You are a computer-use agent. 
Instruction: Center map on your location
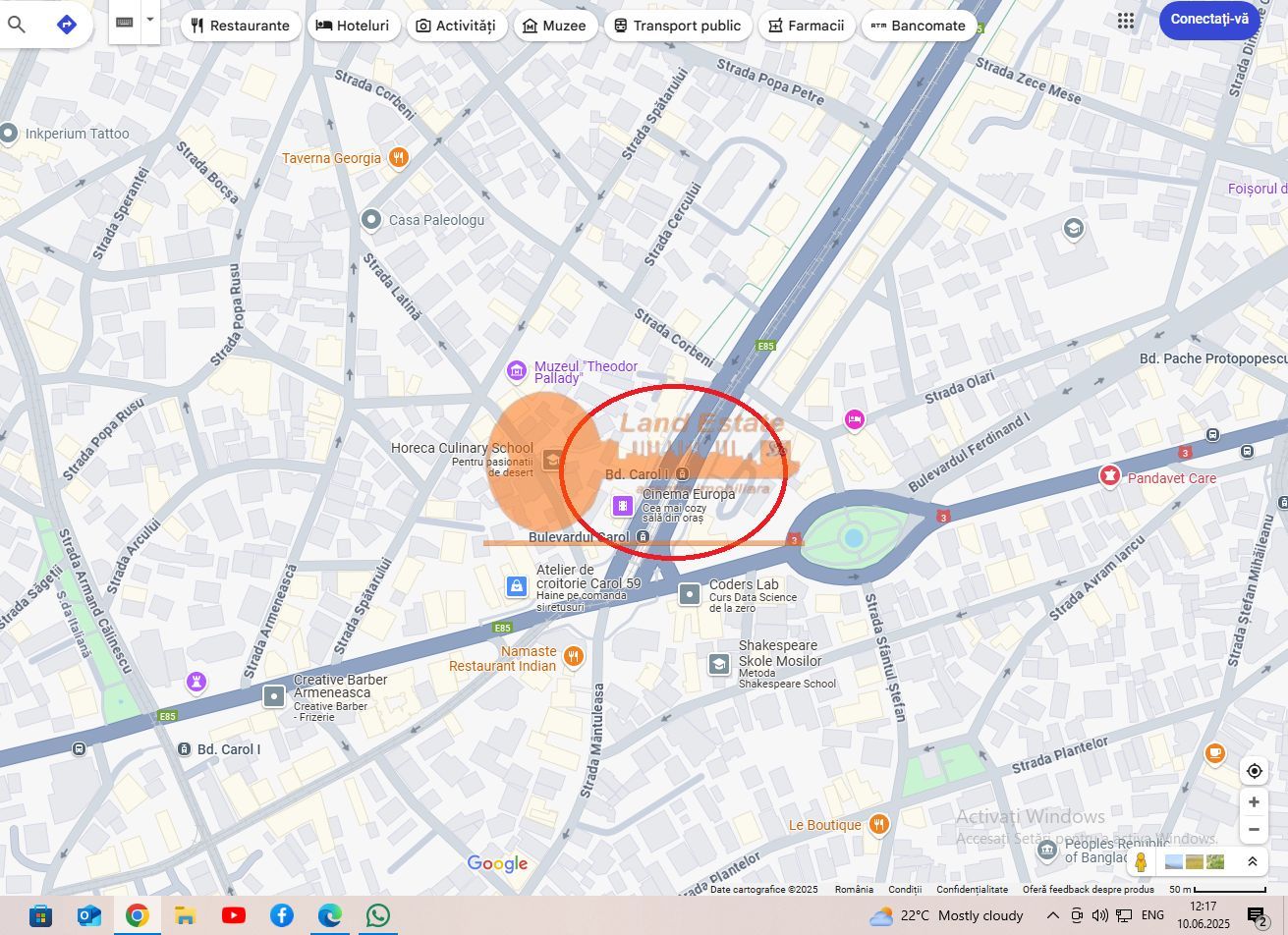(x=1254, y=771)
